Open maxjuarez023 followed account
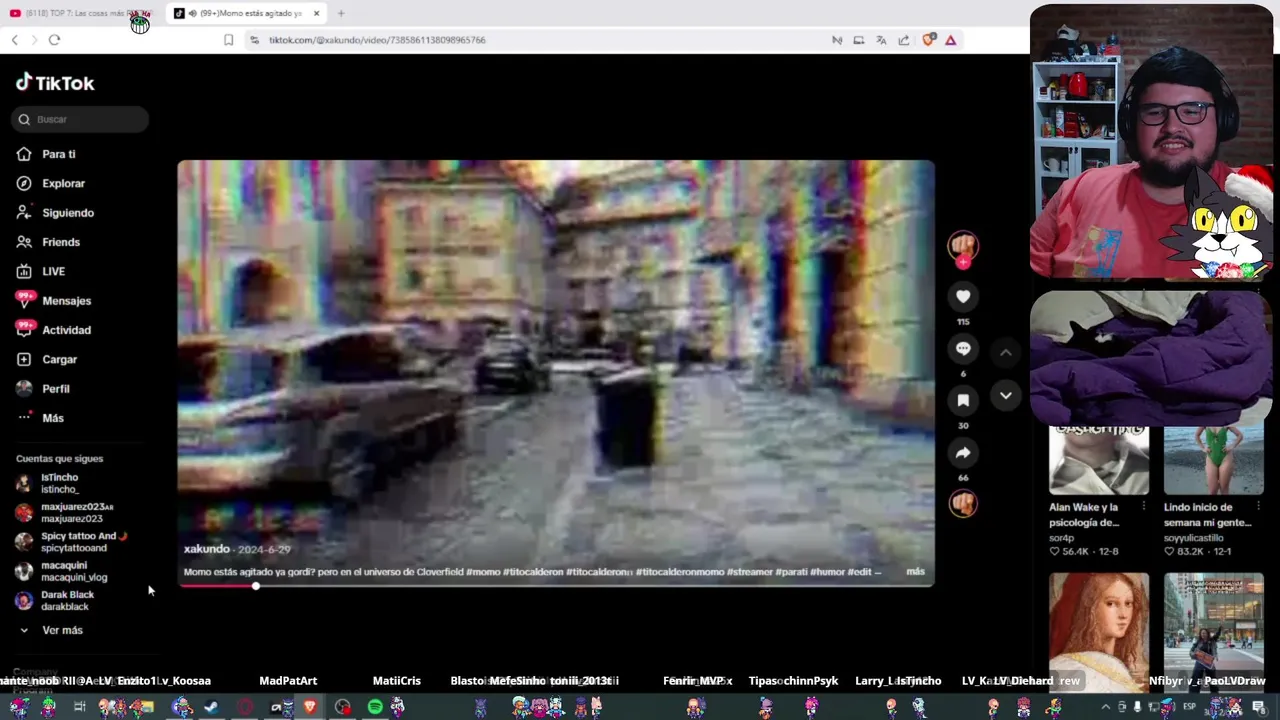This screenshot has width=1280, height=720. (64, 512)
